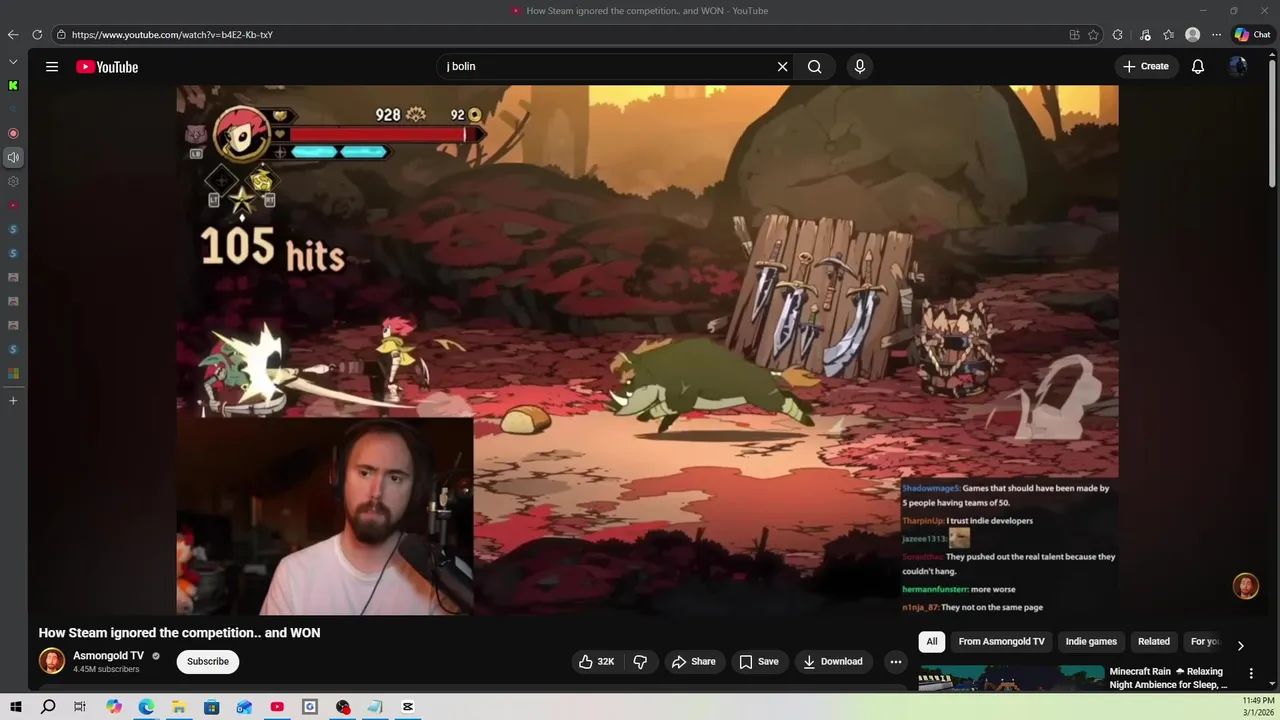The width and height of the screenshot is (1280, 720).
Task: Open Minecraft Rain recommended video thumbnail
Action: [1012, 678]
